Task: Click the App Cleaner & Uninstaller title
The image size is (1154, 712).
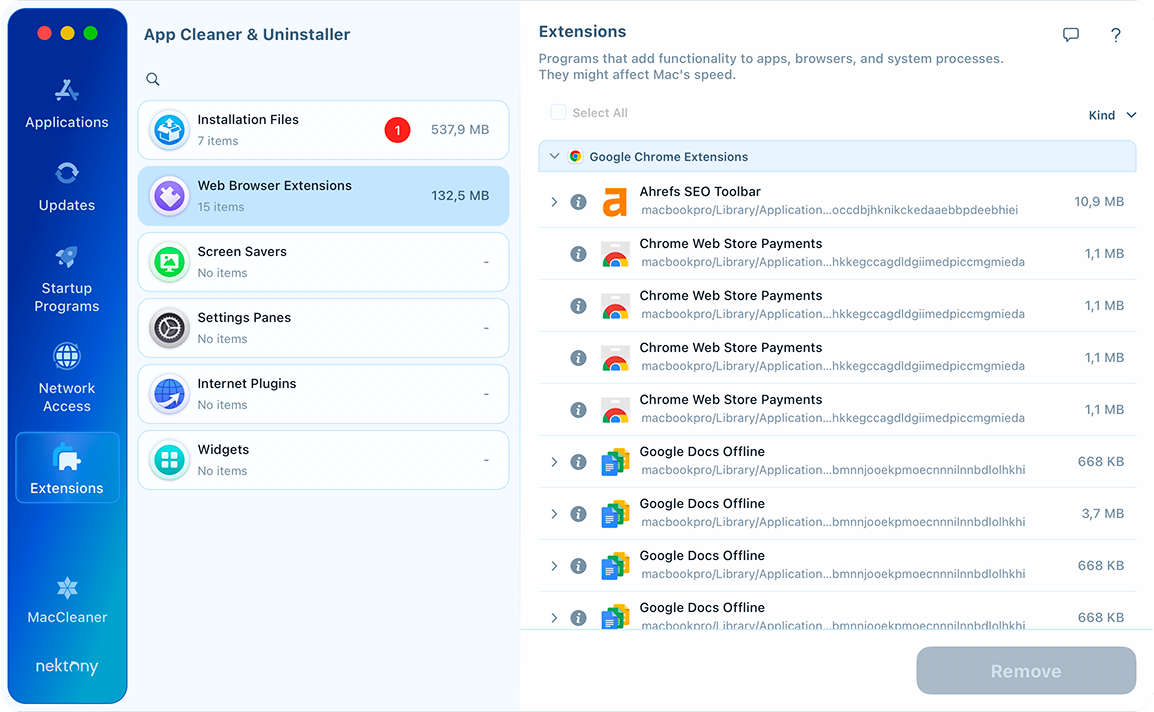Action: (247, 35)
